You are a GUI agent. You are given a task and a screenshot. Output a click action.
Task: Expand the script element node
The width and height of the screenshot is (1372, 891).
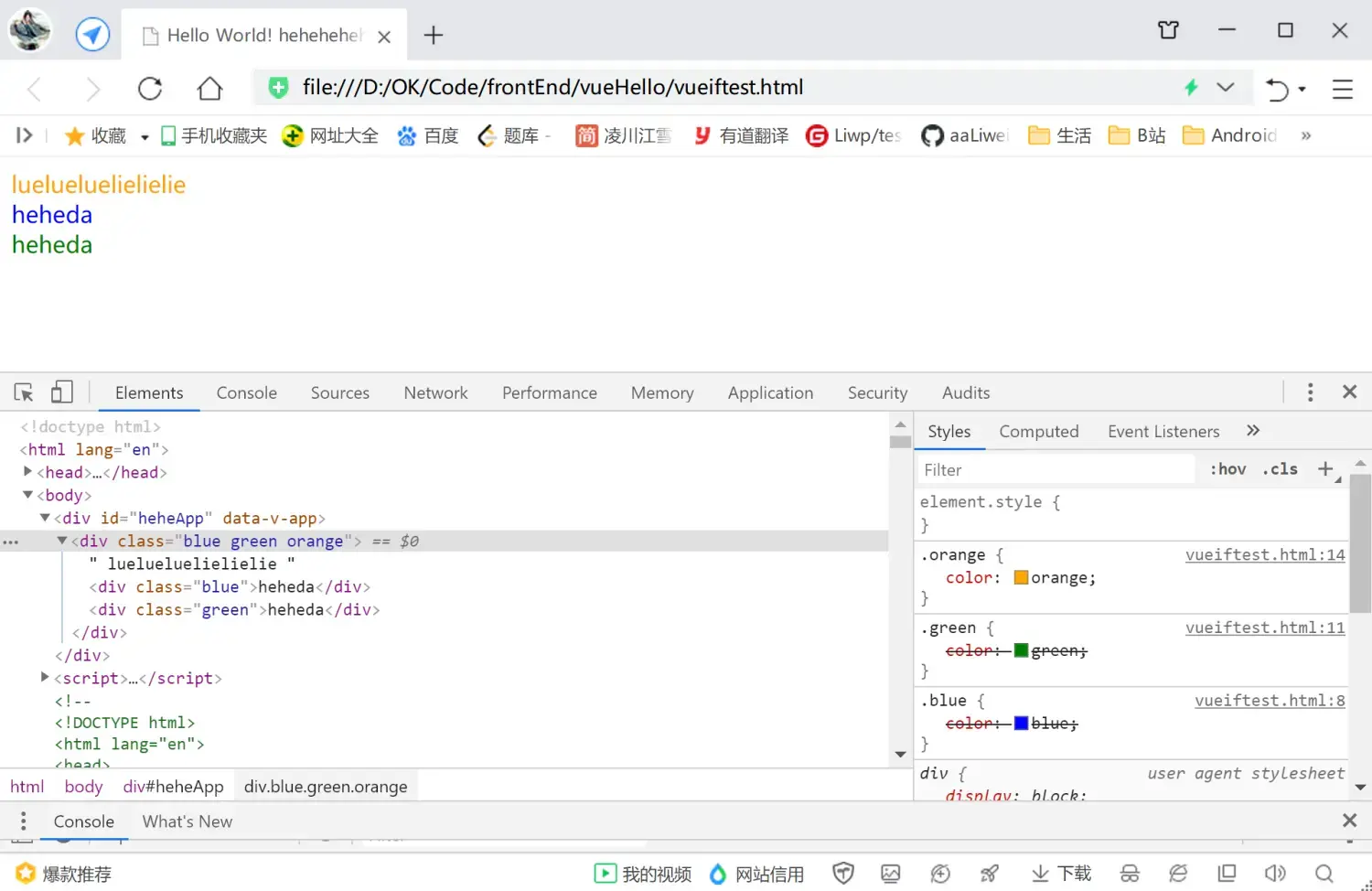(45, 678)
